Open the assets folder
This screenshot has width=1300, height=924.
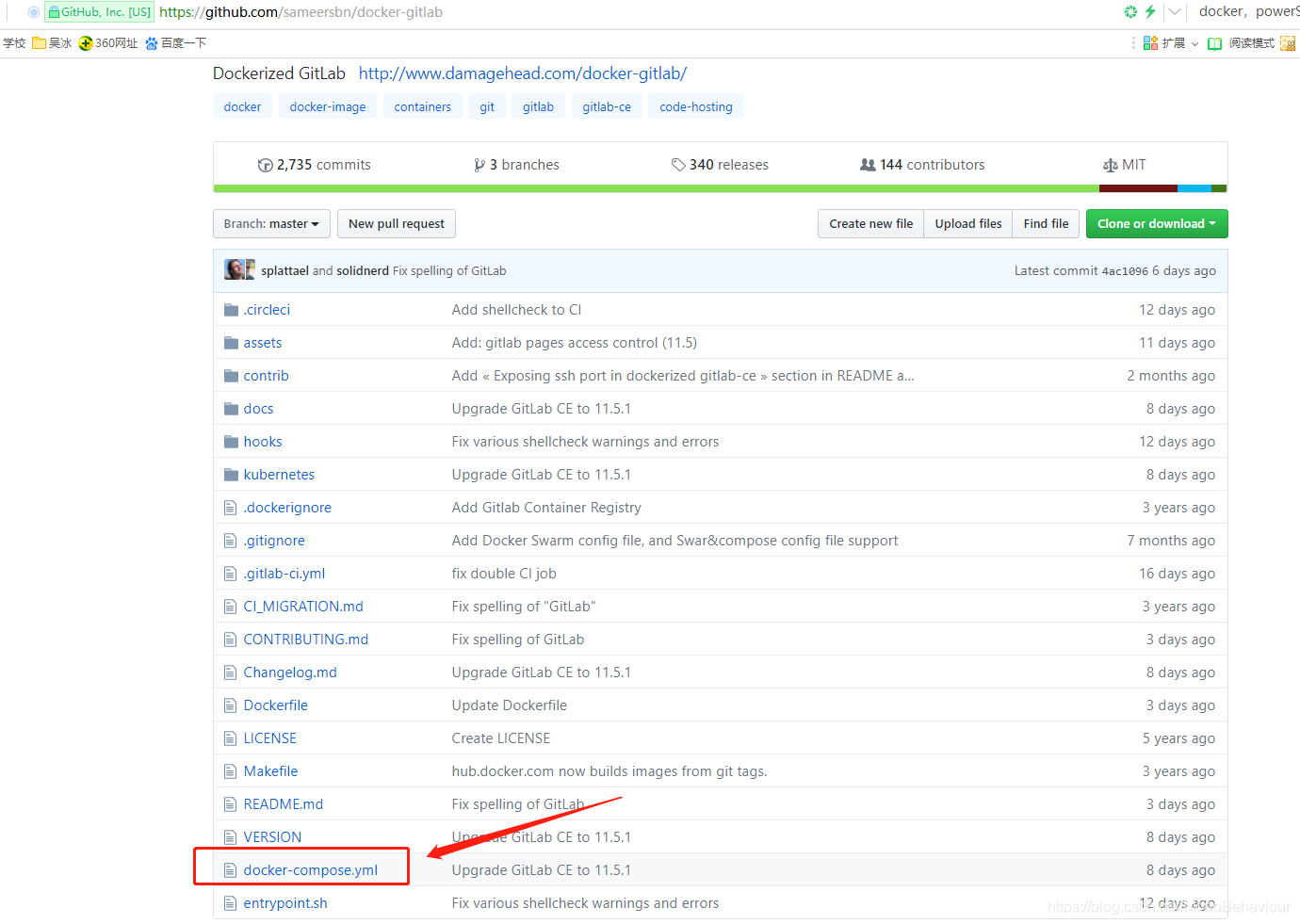263,343
